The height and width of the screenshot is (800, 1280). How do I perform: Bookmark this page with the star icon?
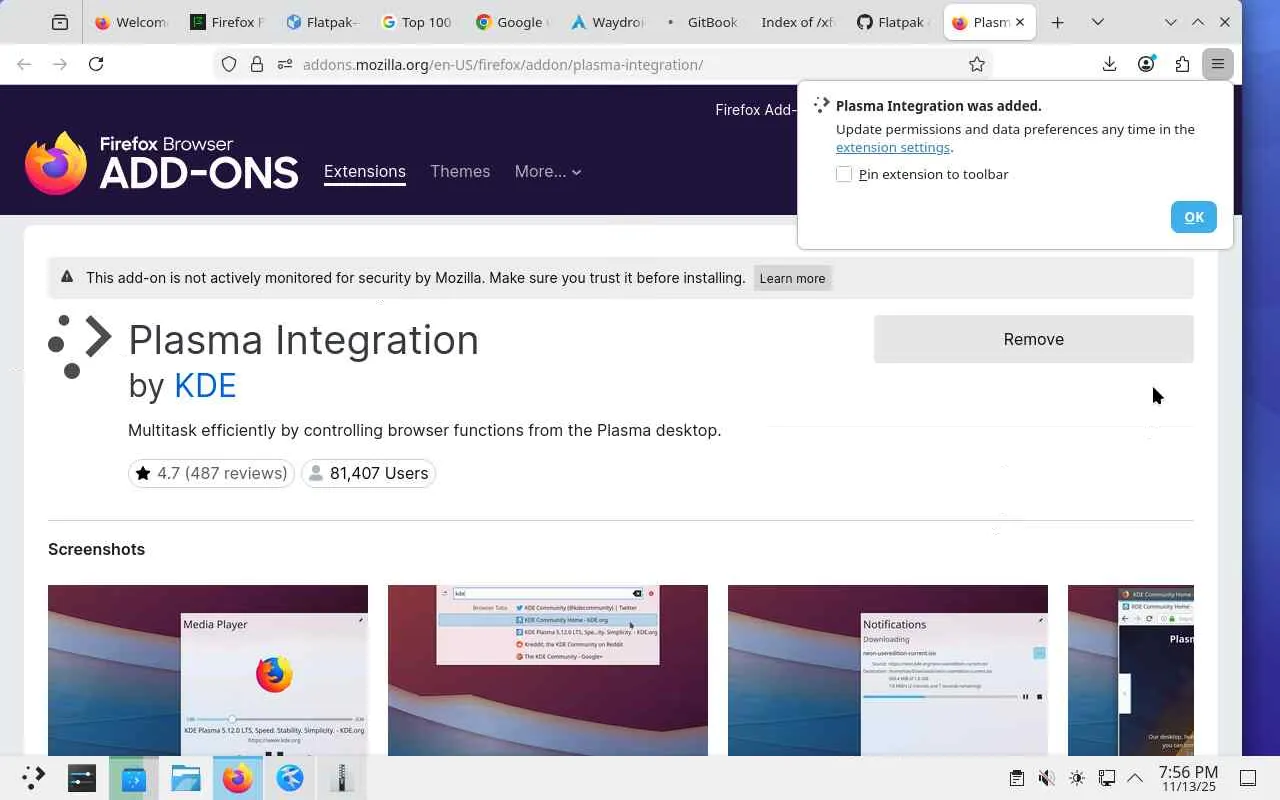(977, 64)
